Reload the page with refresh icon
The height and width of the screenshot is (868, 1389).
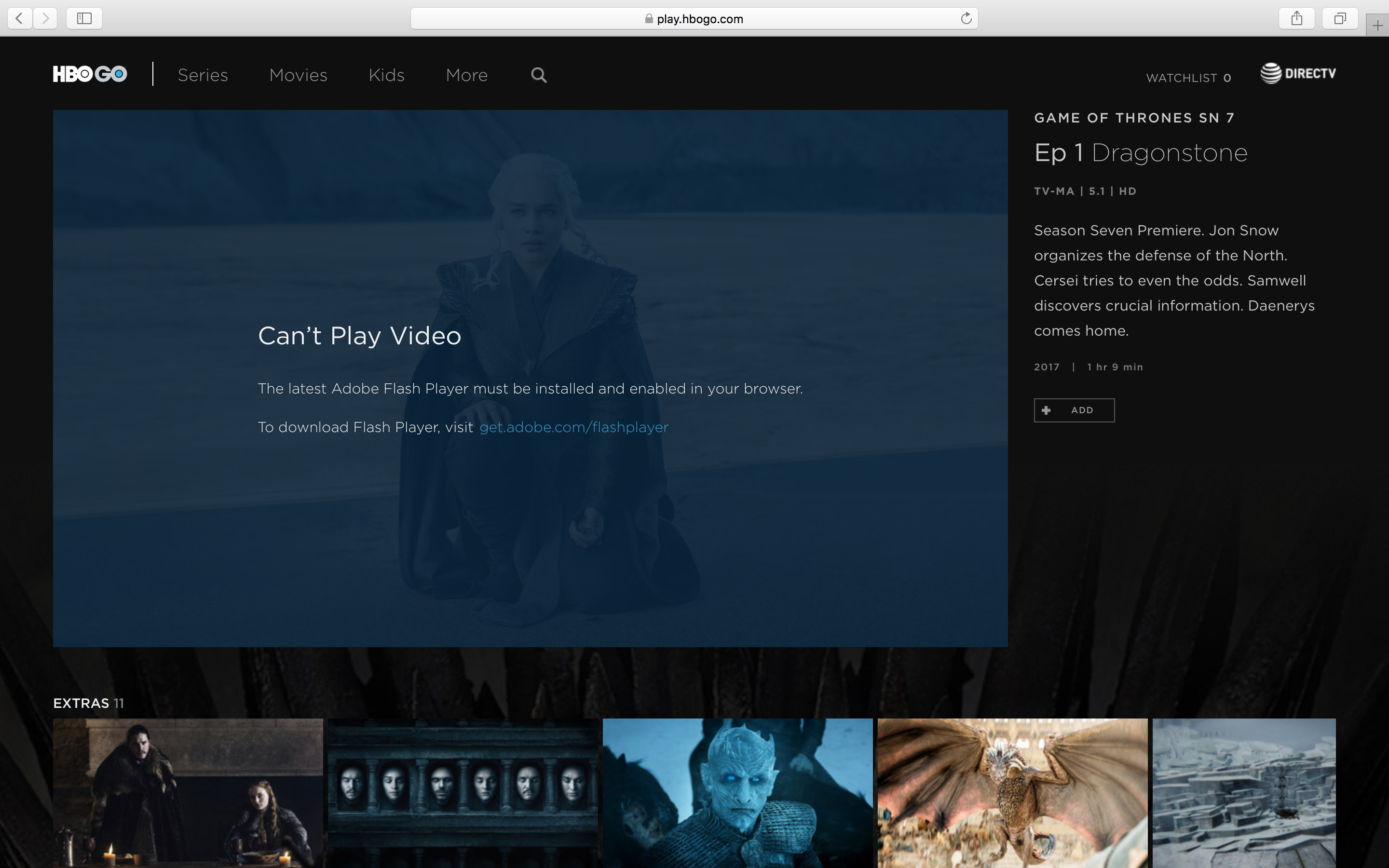click(x=966, y=18)
